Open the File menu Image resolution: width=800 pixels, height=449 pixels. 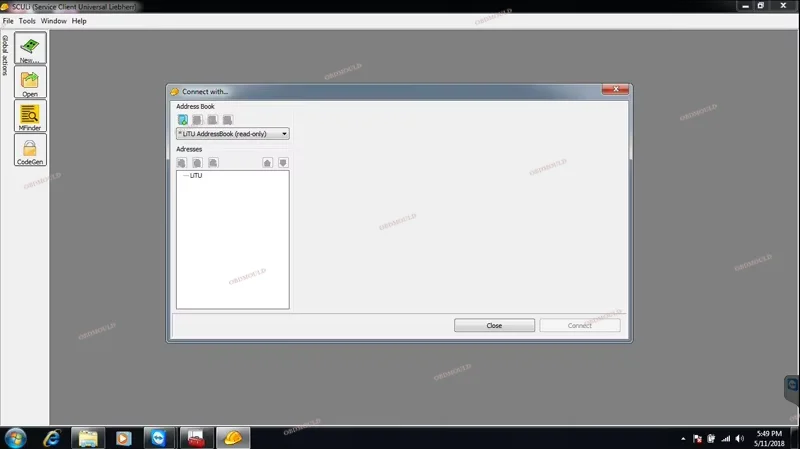(x=8, y=21)
